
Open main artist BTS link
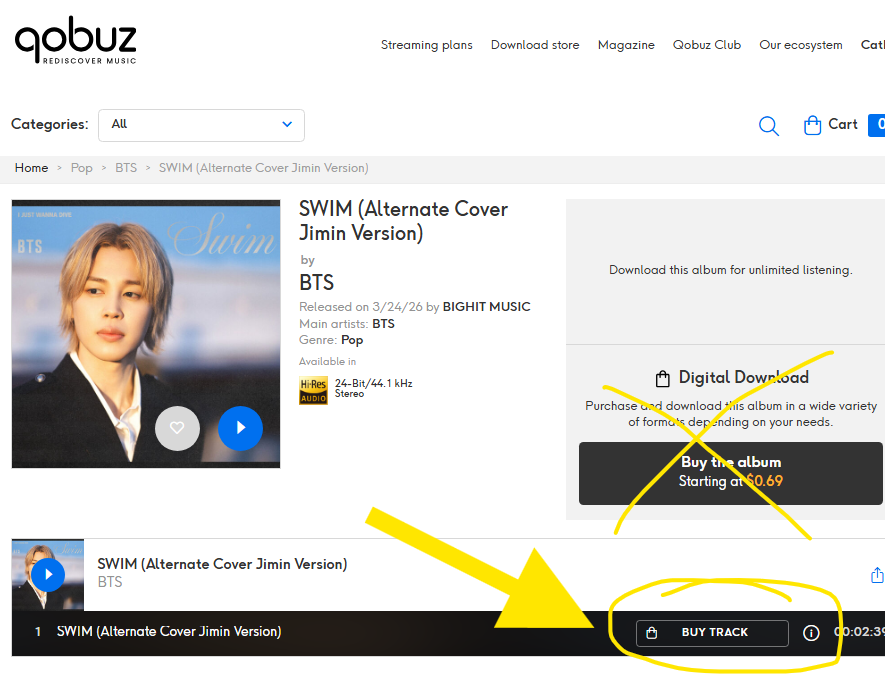(383, 323)
